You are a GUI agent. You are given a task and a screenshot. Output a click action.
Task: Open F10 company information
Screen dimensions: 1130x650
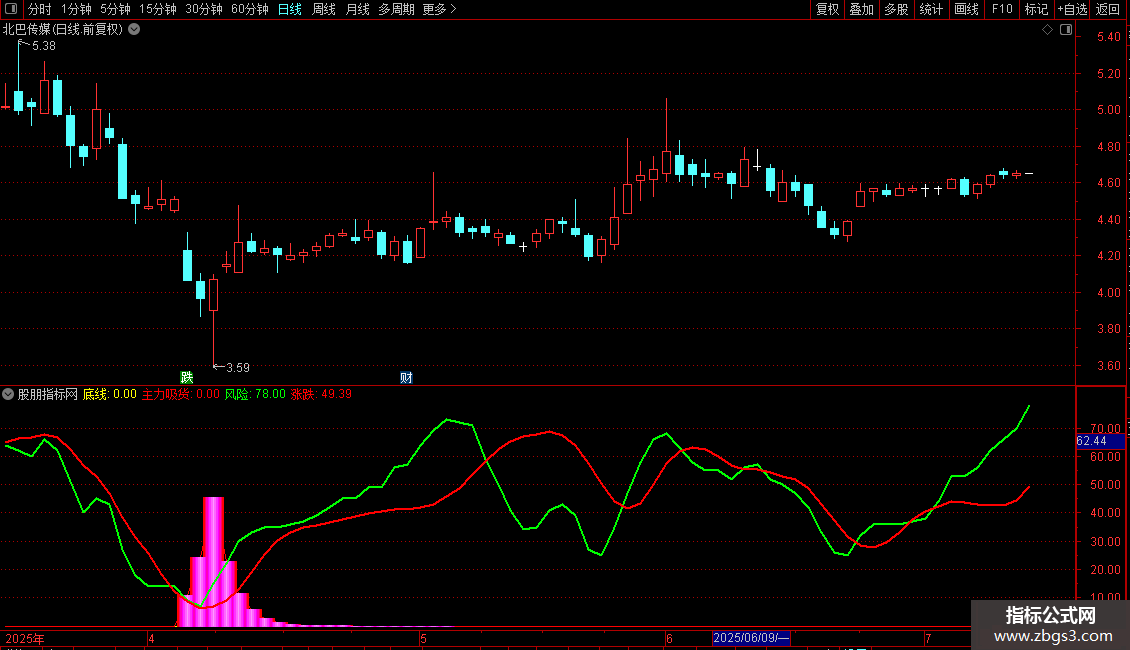1002,9
